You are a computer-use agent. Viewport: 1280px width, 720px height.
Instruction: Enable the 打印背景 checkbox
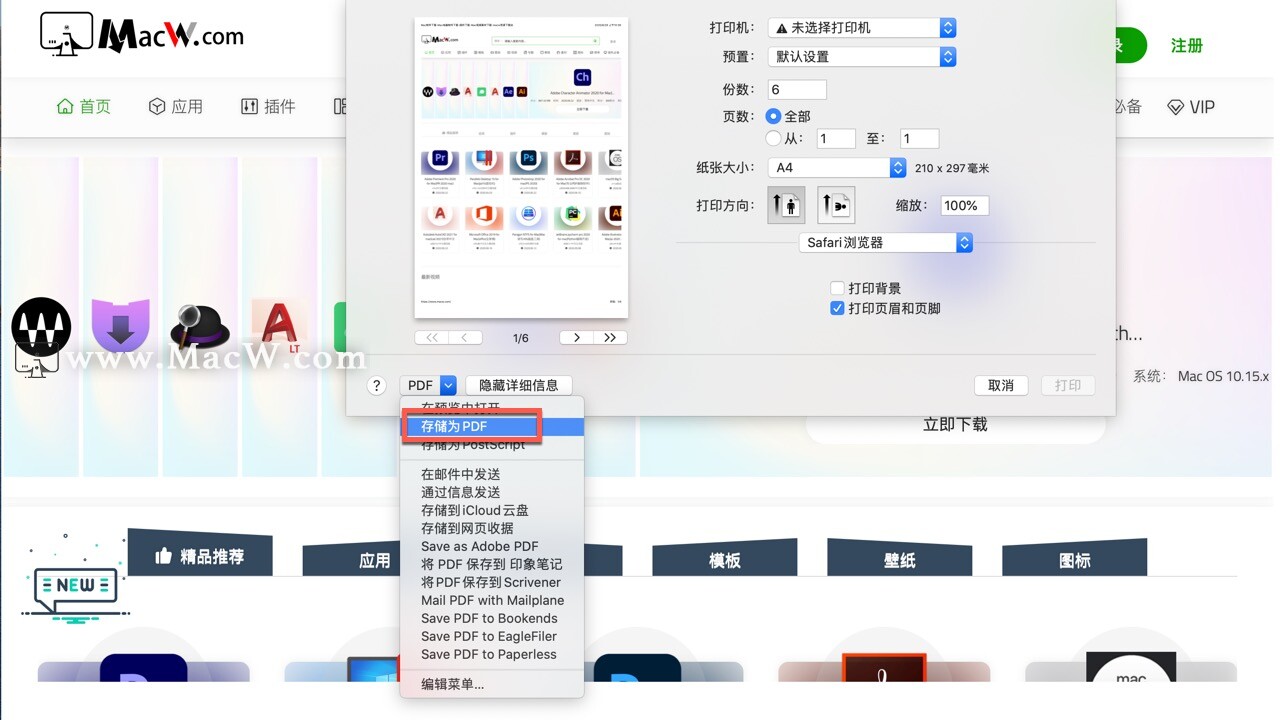click(x=838, y=289)
